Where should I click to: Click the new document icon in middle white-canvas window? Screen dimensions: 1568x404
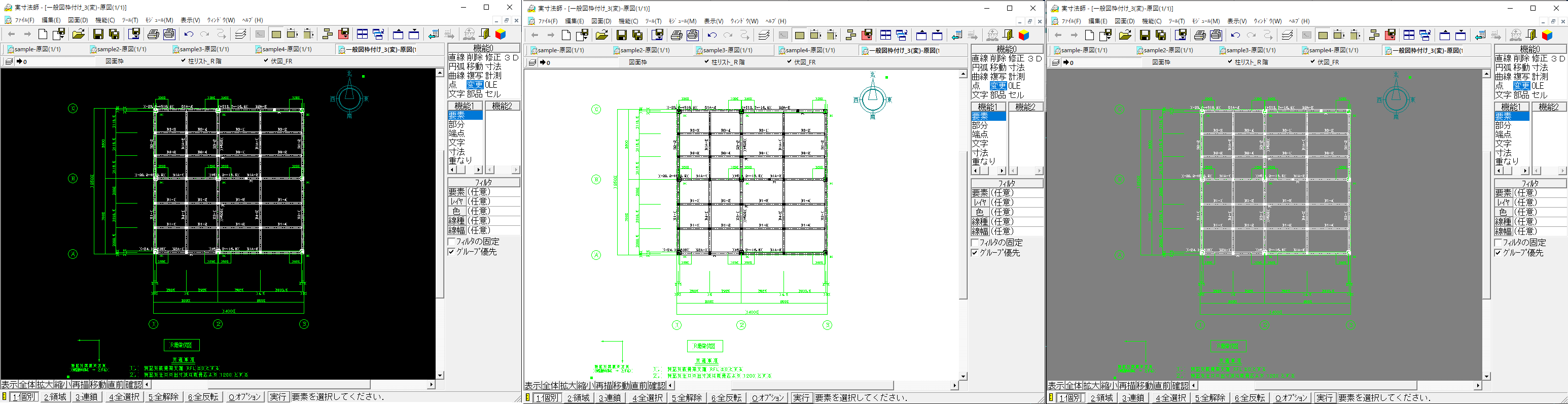click(x=566, y=36)
